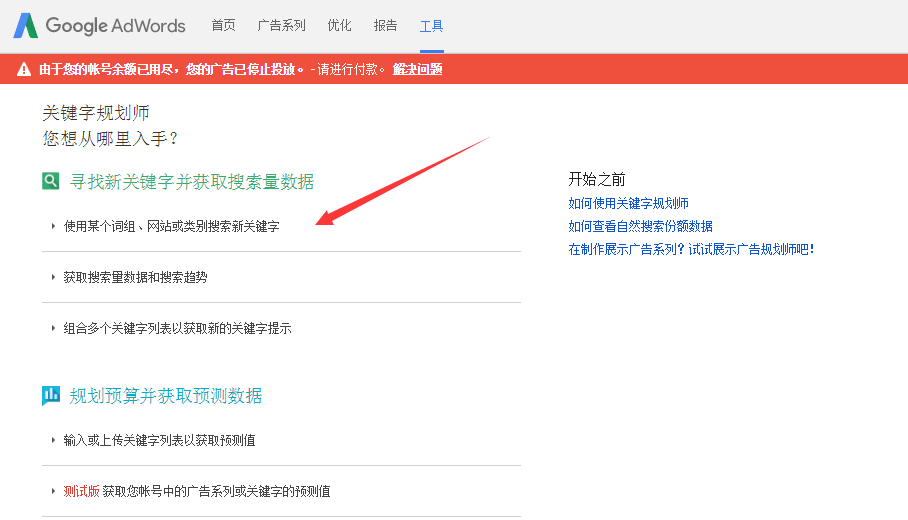Expand 使用某个词组、网站或类别搜索新关键字 arrow
Image resolution: width=908 pixels, height=520 pixels.
[53, 226]
